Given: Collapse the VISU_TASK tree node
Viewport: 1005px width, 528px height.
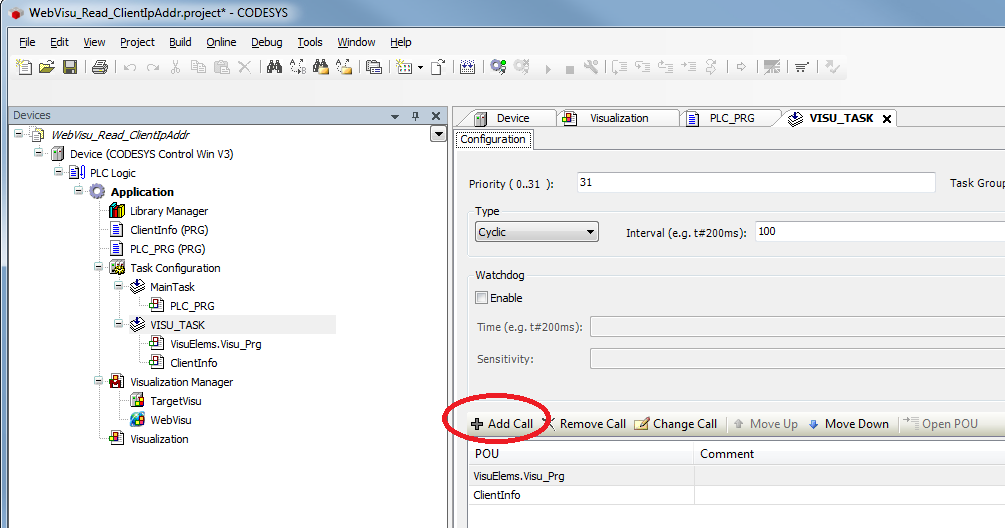Looking at the screenshot, I should coord(119,325).
